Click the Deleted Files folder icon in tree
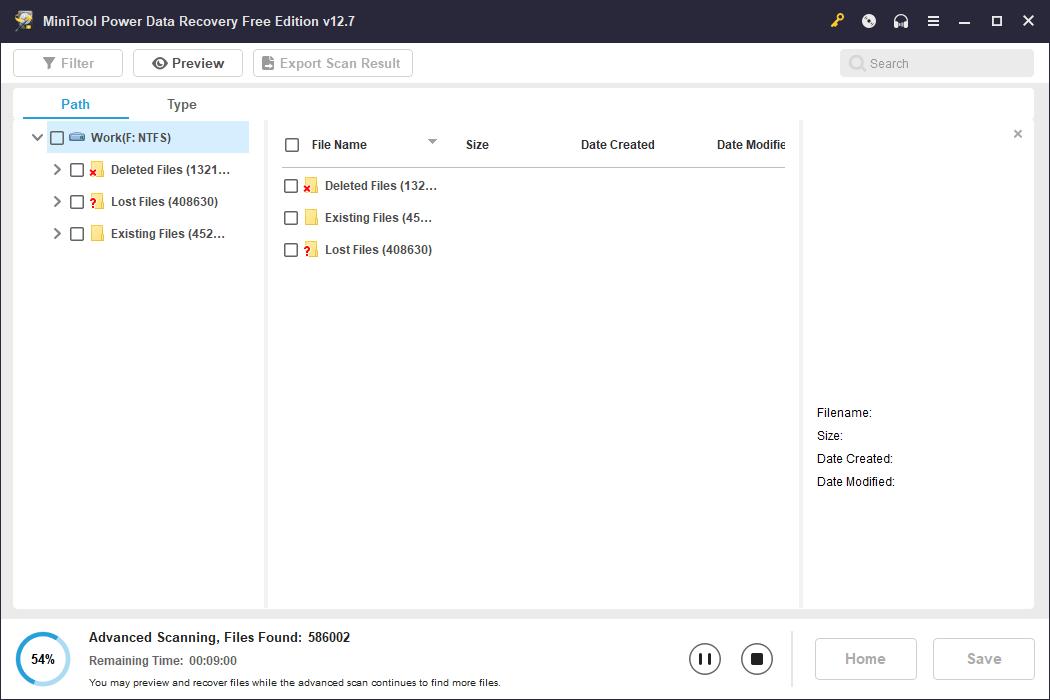The height and width of the screenshot is (700, 1050). point(96,169)
